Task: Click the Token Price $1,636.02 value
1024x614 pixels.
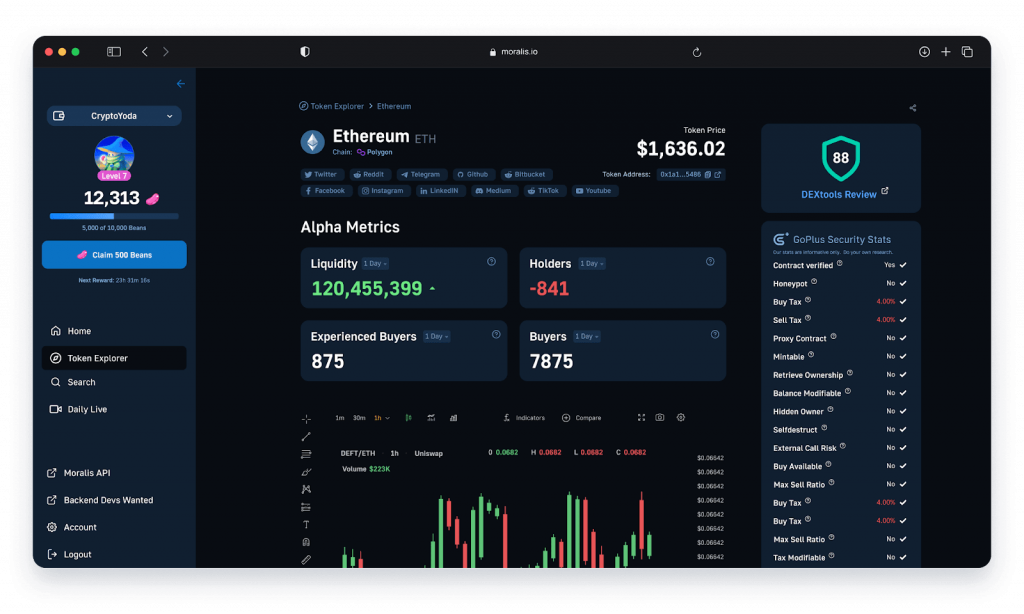Action: click(680, 149)
